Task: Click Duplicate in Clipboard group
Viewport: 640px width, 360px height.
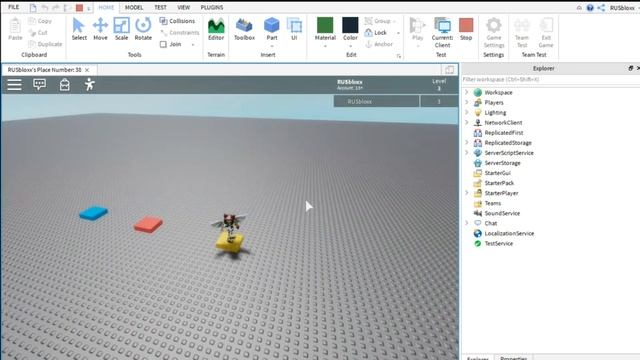Action: [45, 44]
